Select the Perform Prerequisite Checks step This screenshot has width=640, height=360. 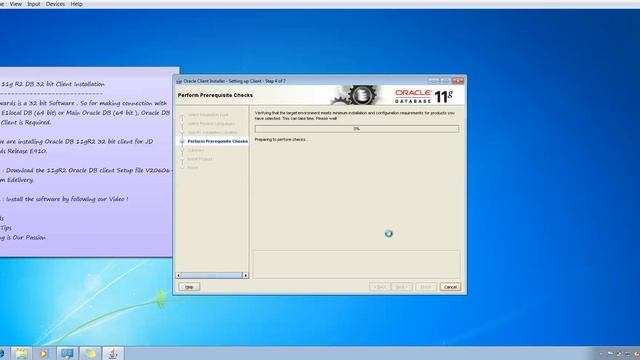coord(218,141)
